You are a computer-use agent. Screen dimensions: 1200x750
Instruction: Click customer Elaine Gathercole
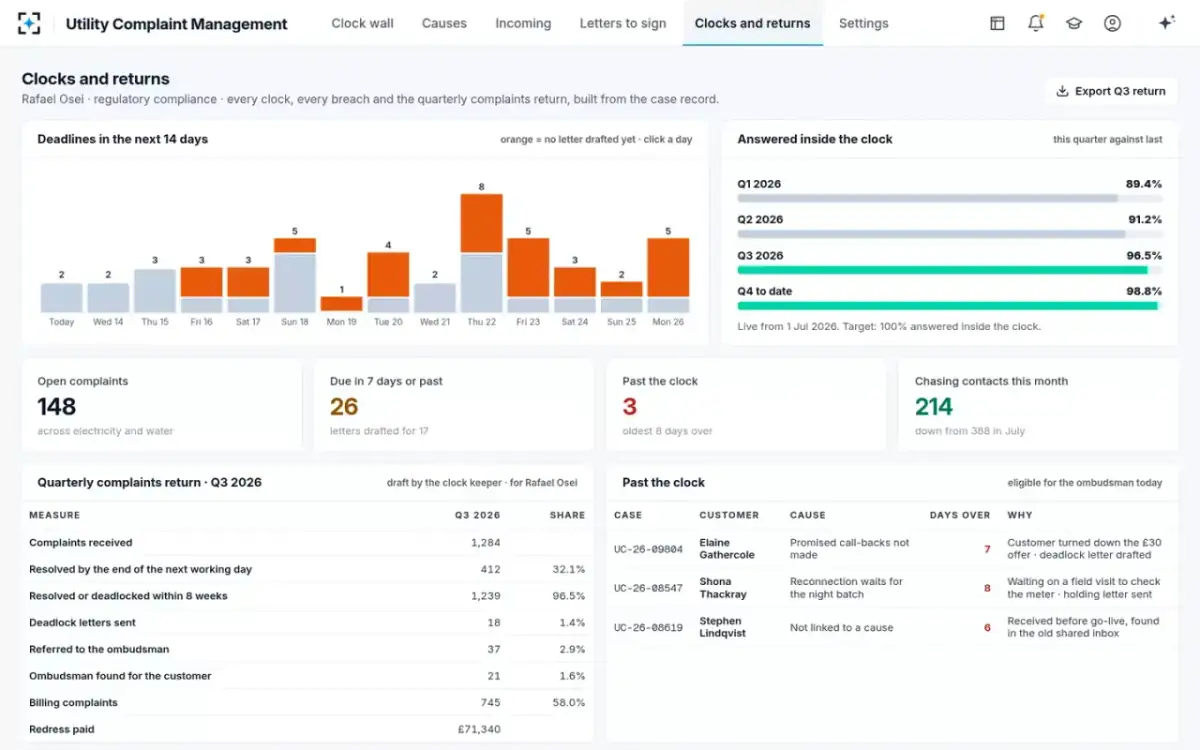727,549
